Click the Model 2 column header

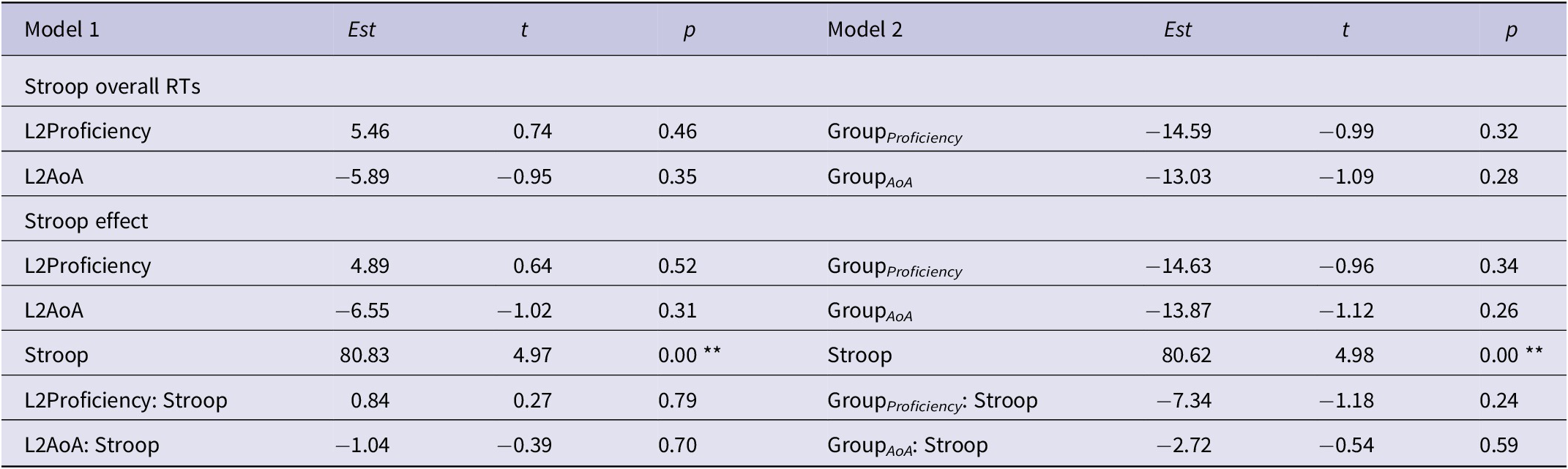click(x=865, y=29)
